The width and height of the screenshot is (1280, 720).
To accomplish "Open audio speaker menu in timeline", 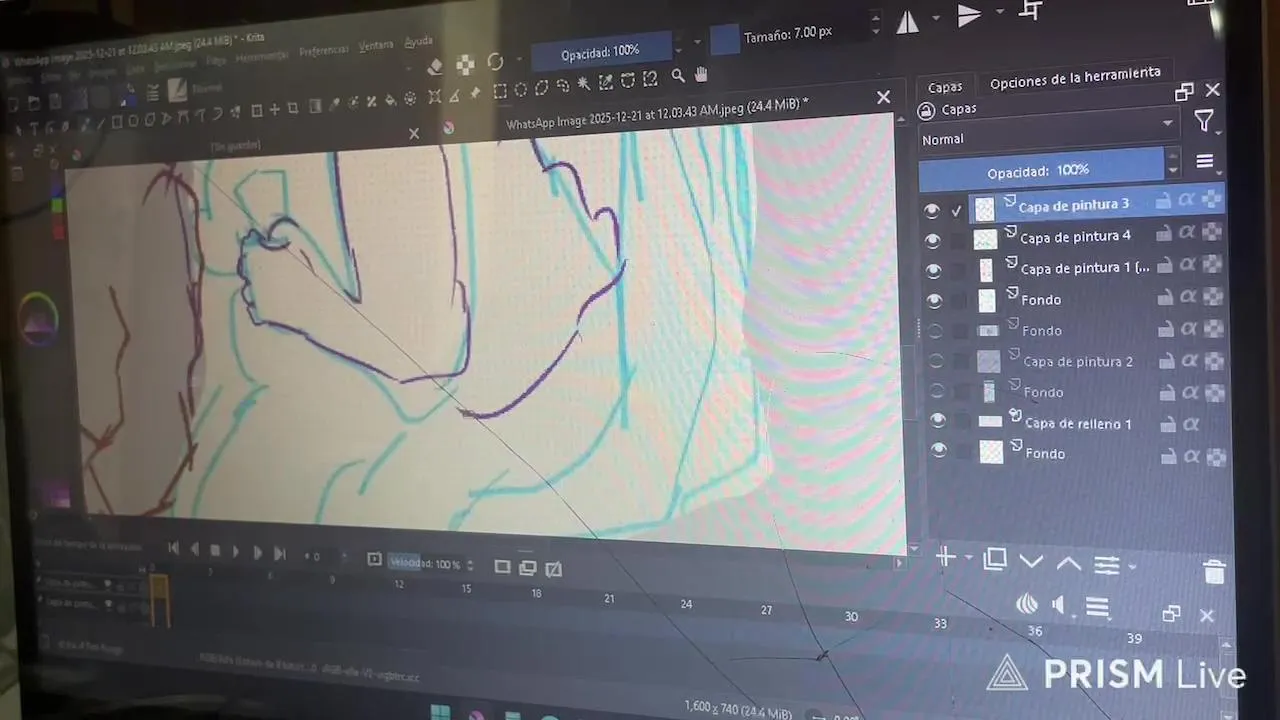I will 1059,605.
